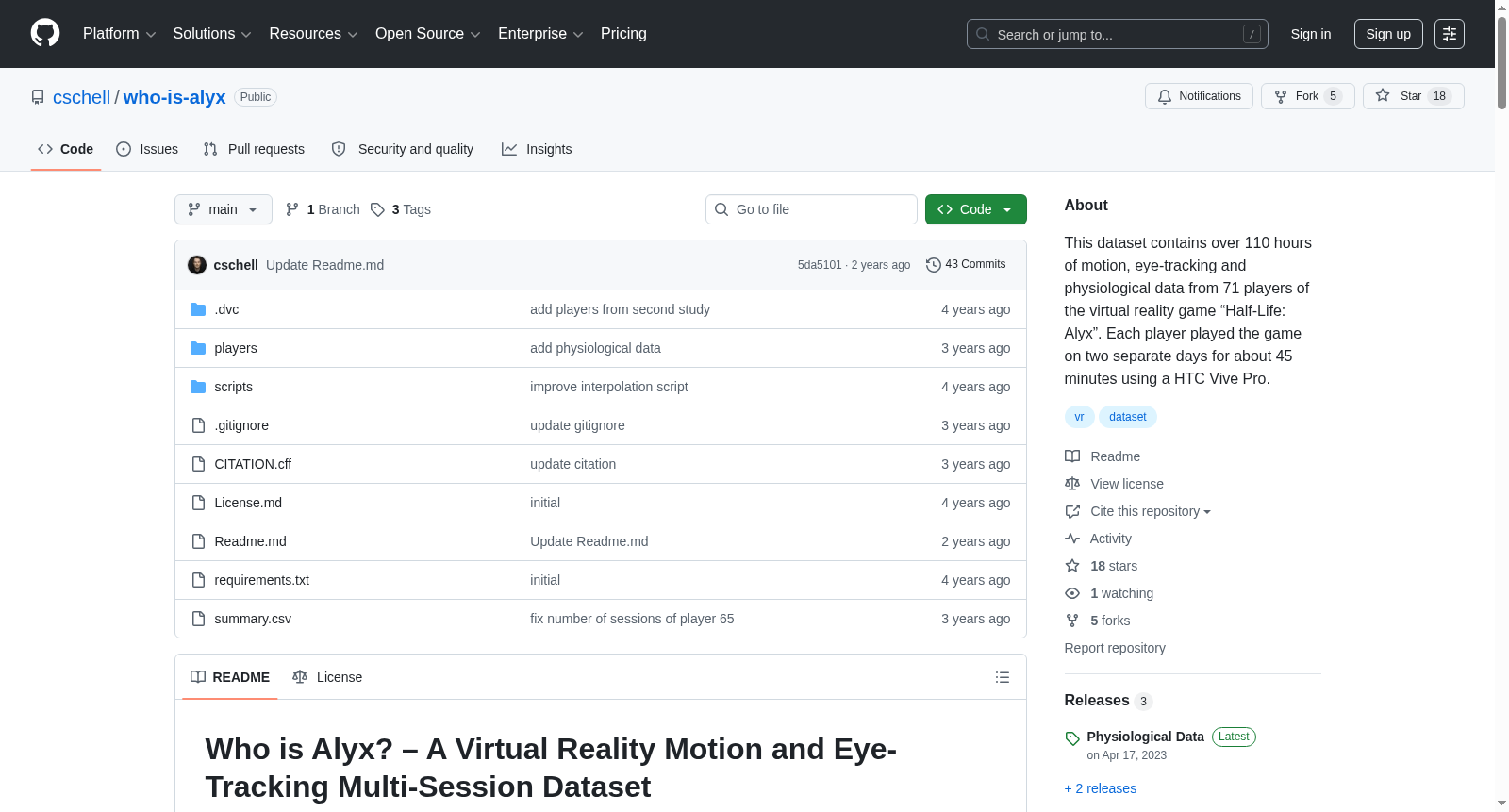Click the Sign in link
Viewport: 1509px width, 812px height.
click(1311, 34)
